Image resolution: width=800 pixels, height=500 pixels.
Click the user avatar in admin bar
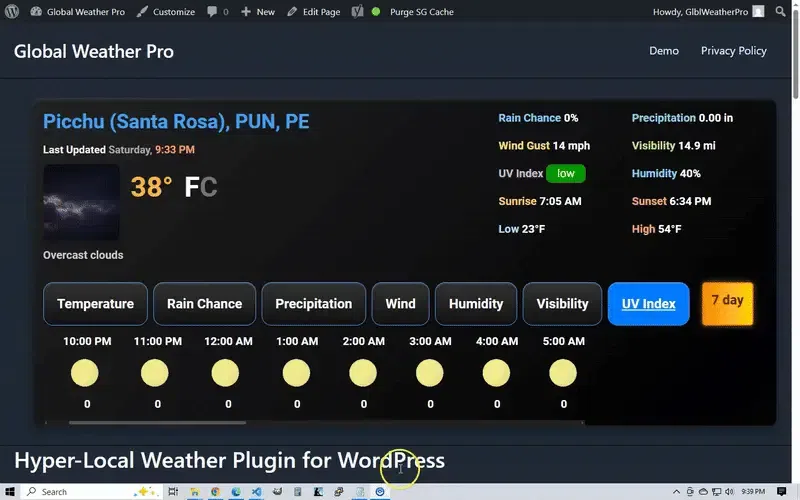[x=759, y=11]
